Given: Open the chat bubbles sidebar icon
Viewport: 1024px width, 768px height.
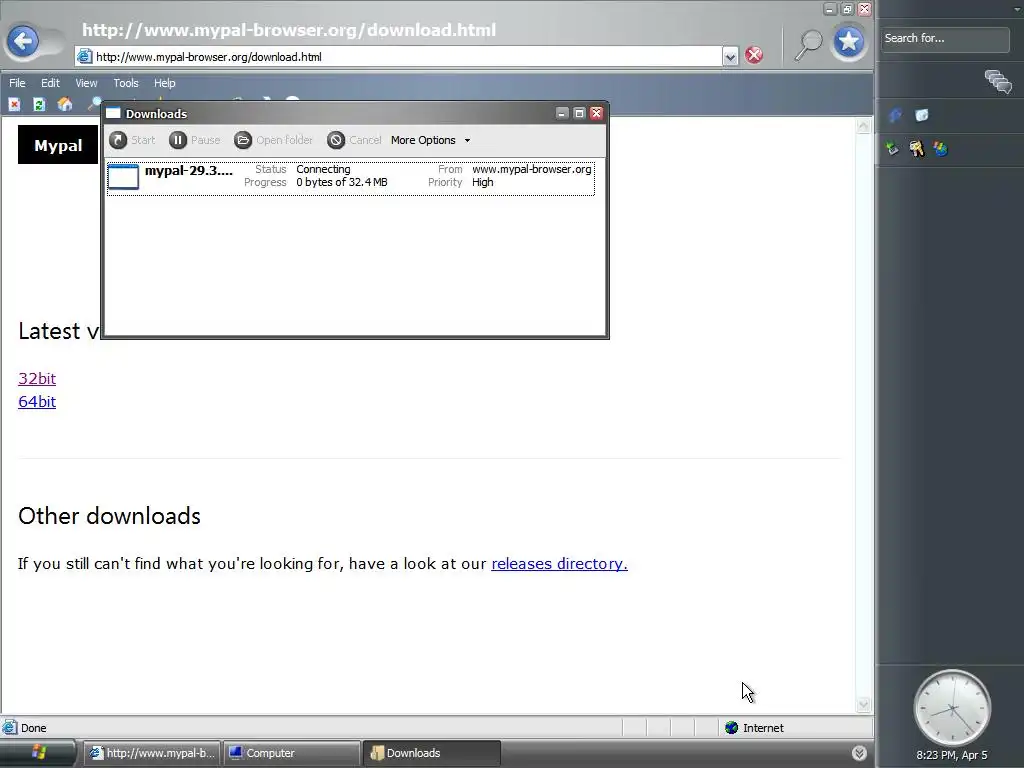Looking at the screenshot, I should 998,82.
